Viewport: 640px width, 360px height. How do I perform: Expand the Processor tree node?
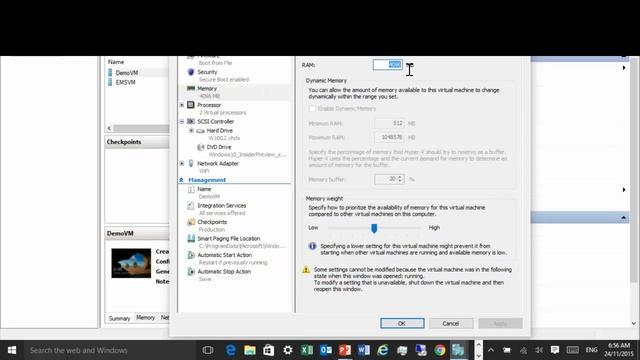click(x=182, y=105)
